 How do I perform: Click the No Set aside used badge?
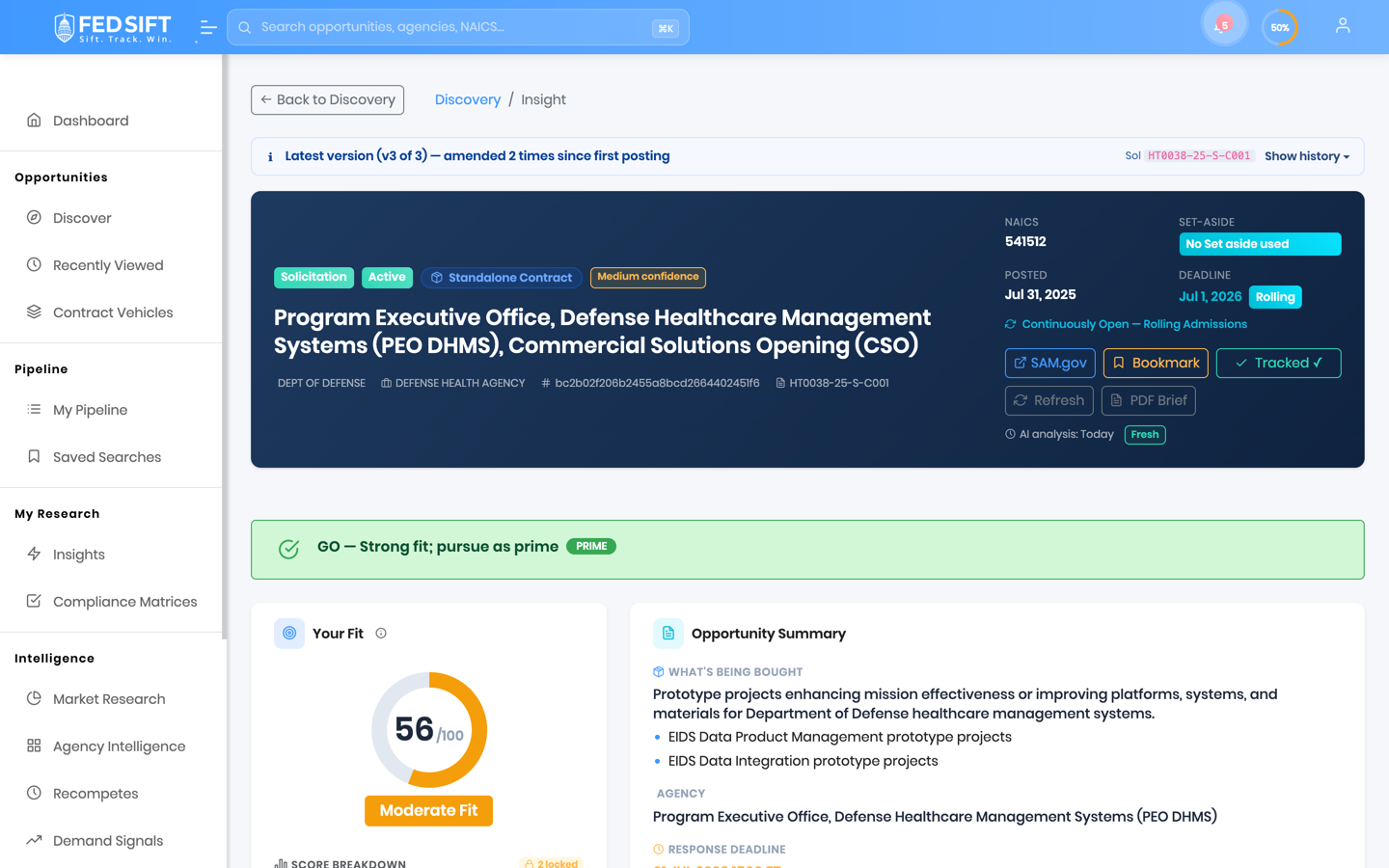click(1260, 244)
